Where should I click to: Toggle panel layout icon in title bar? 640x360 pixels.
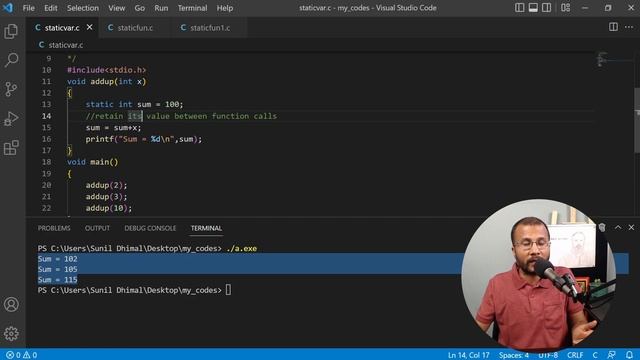click(533, 8)
